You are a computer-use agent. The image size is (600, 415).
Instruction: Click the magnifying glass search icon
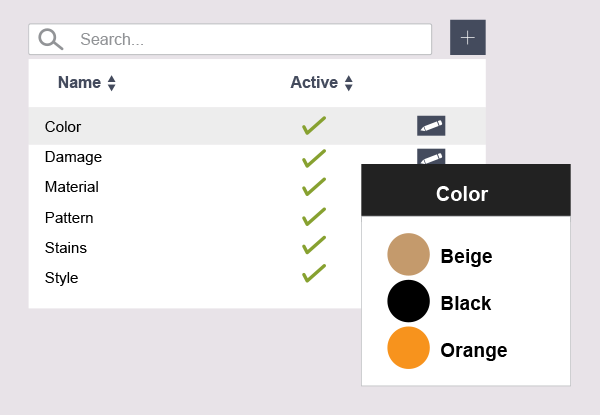[x=50, y=39]
